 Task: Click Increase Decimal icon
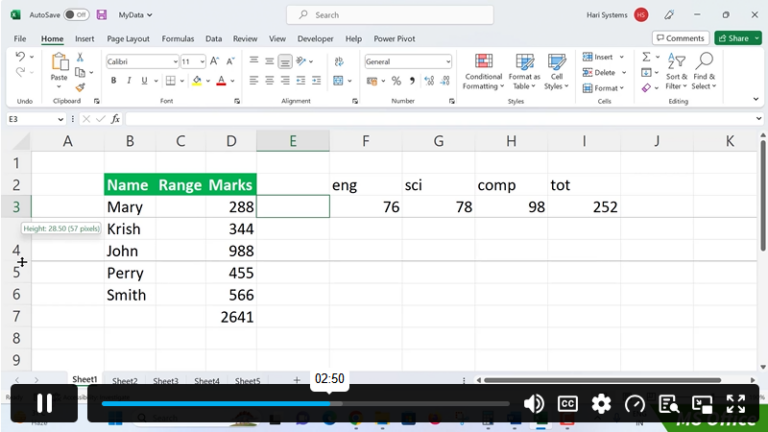point(429,81)
